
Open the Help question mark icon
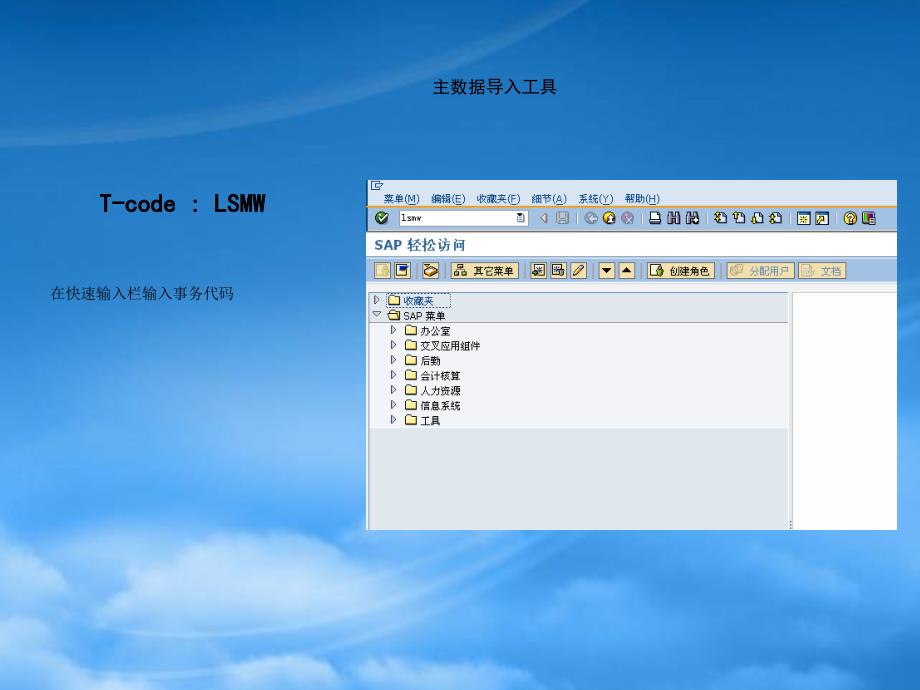tap(850, 218)
